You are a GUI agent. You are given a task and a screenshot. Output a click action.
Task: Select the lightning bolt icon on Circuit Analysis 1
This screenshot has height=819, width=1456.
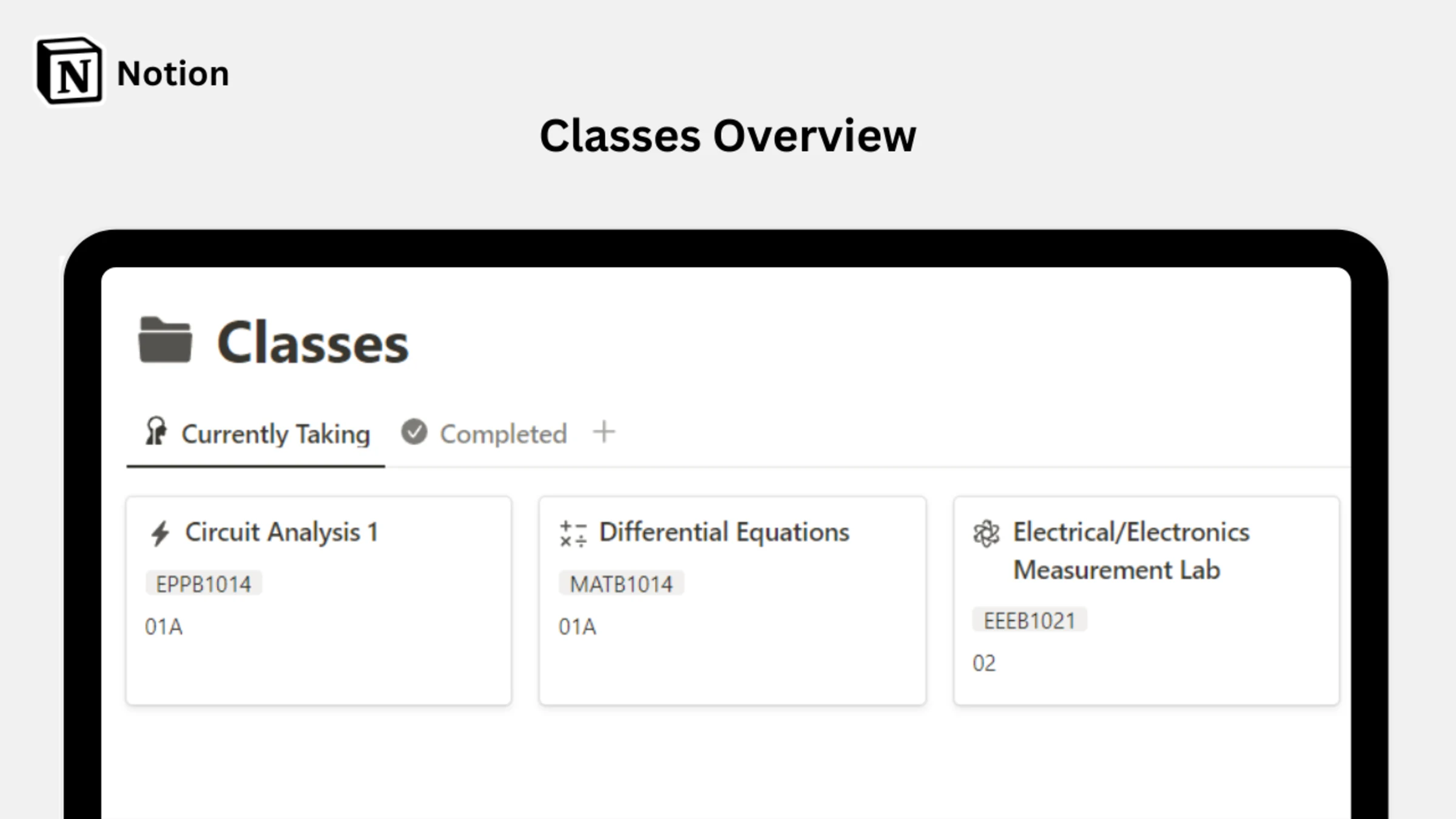(x=160, y=532)
